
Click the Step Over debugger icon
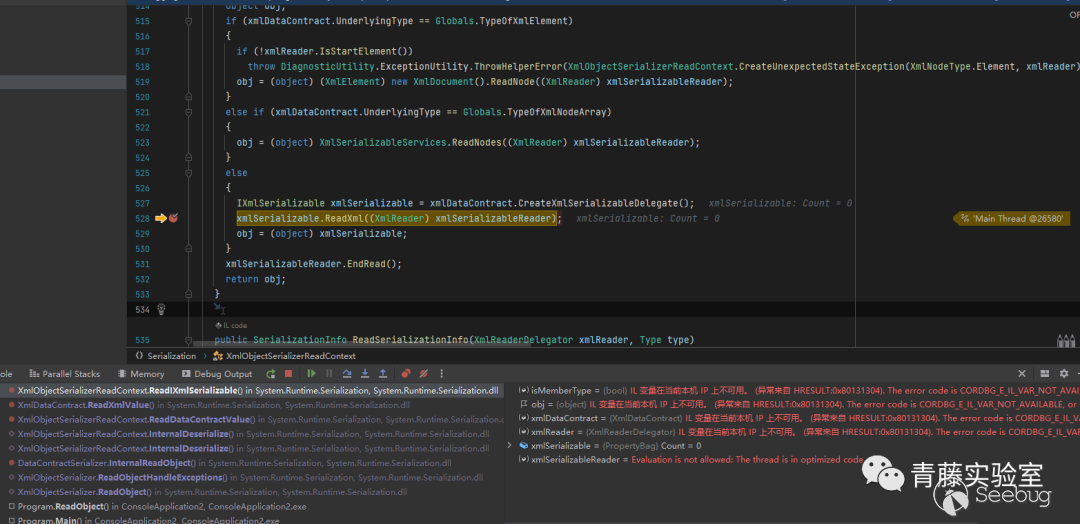tap(347, 373)
